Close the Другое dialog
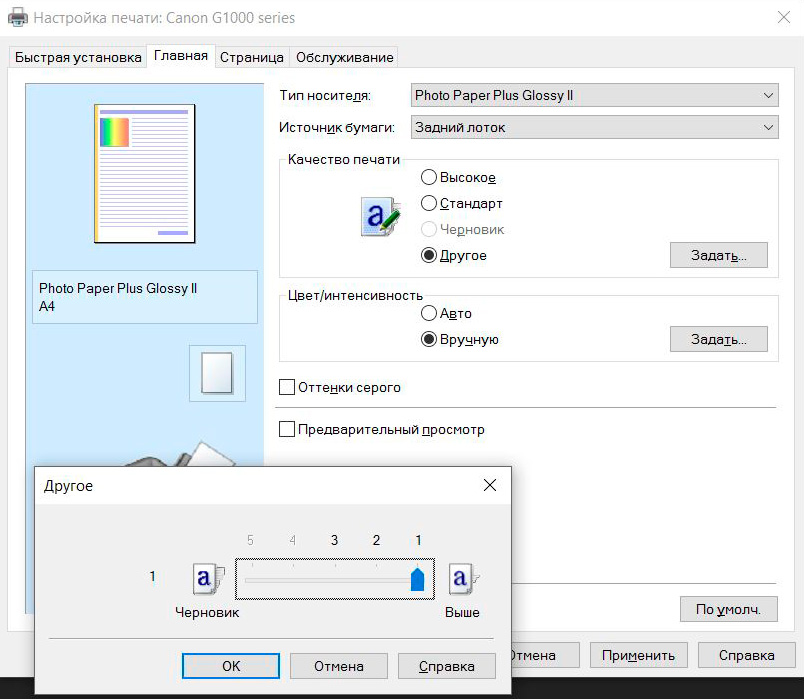 point(490,485)
